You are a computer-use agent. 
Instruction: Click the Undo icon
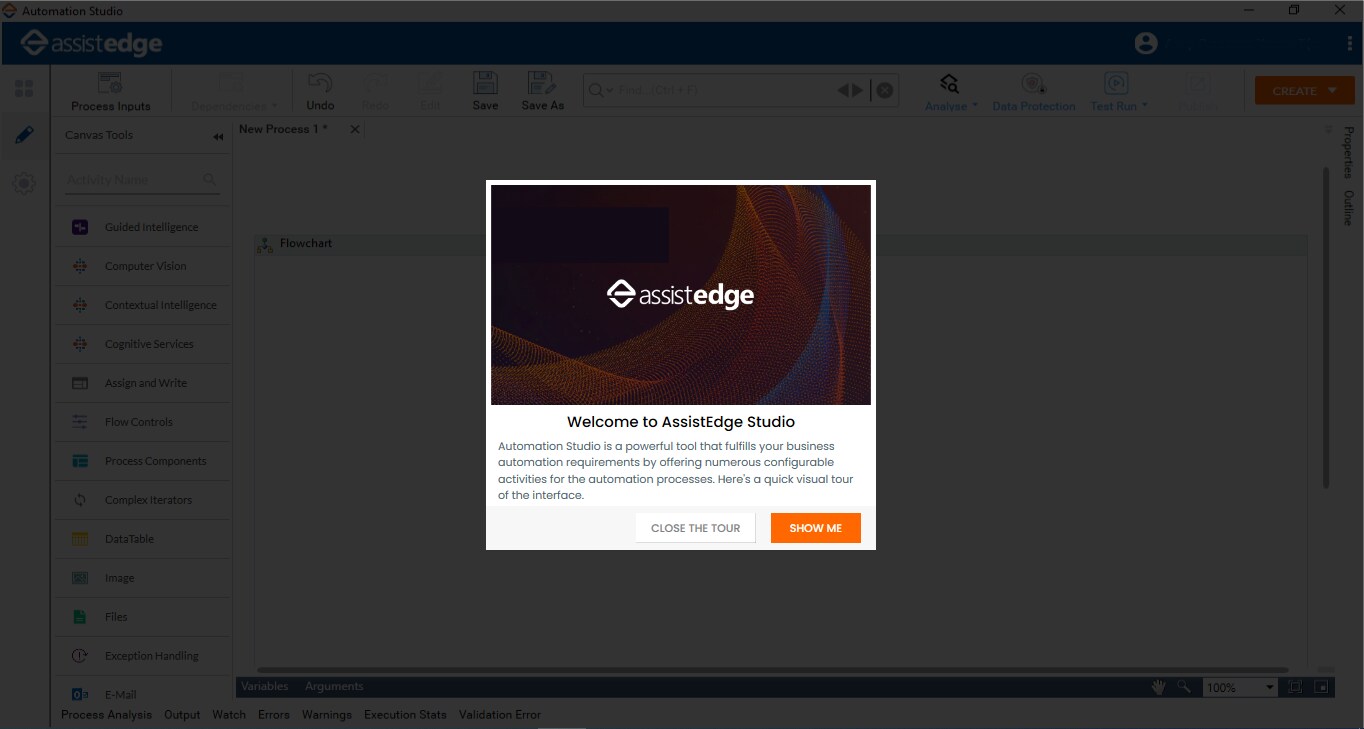(320, 91)
